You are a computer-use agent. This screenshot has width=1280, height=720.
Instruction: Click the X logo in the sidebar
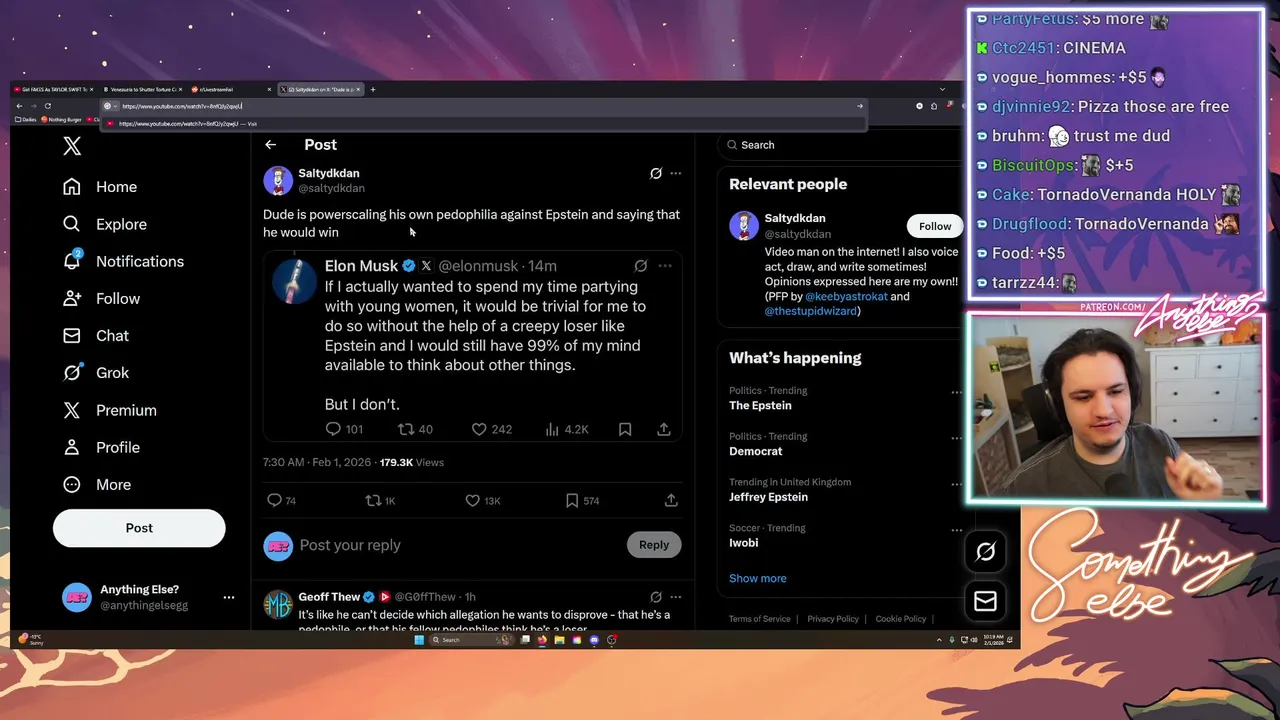(72, 146)
